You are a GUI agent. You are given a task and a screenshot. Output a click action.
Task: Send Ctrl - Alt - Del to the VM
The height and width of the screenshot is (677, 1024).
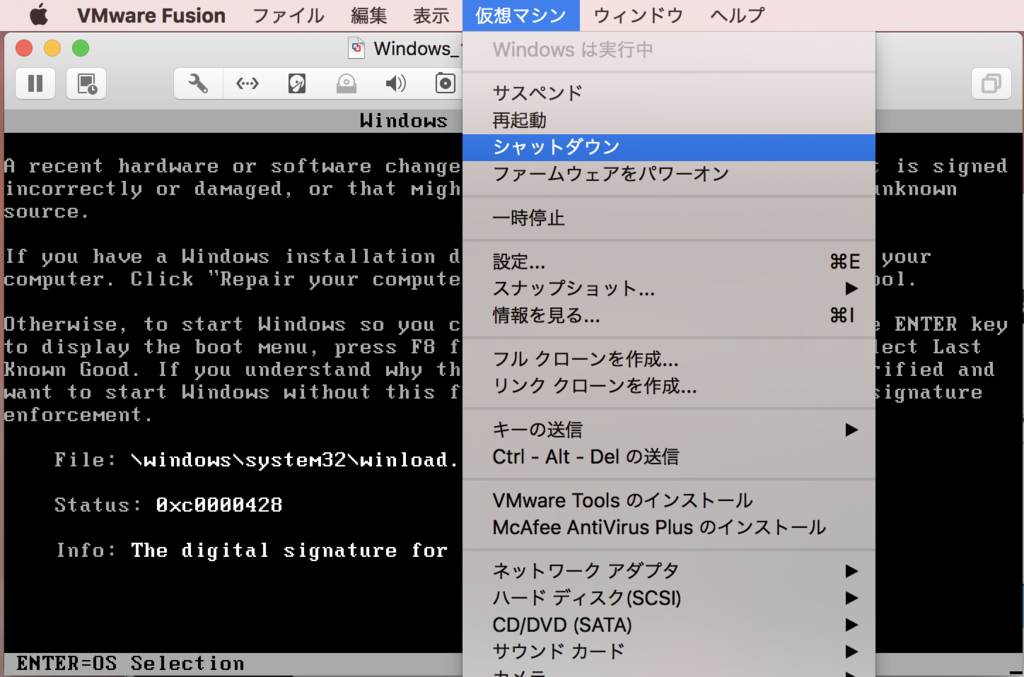tap(669, 456)
